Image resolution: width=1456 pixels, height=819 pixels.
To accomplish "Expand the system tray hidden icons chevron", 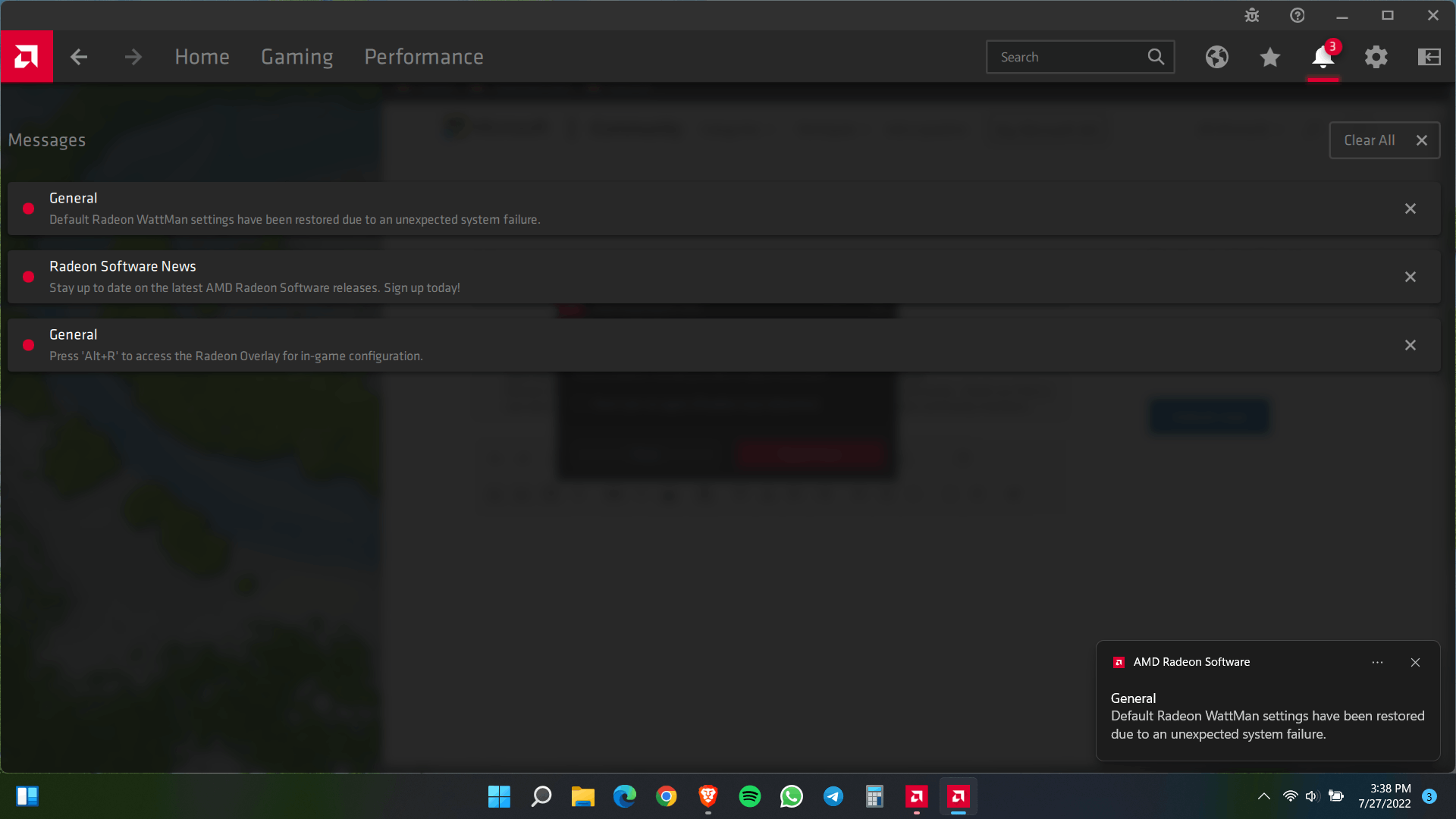I will [1263, 796].
